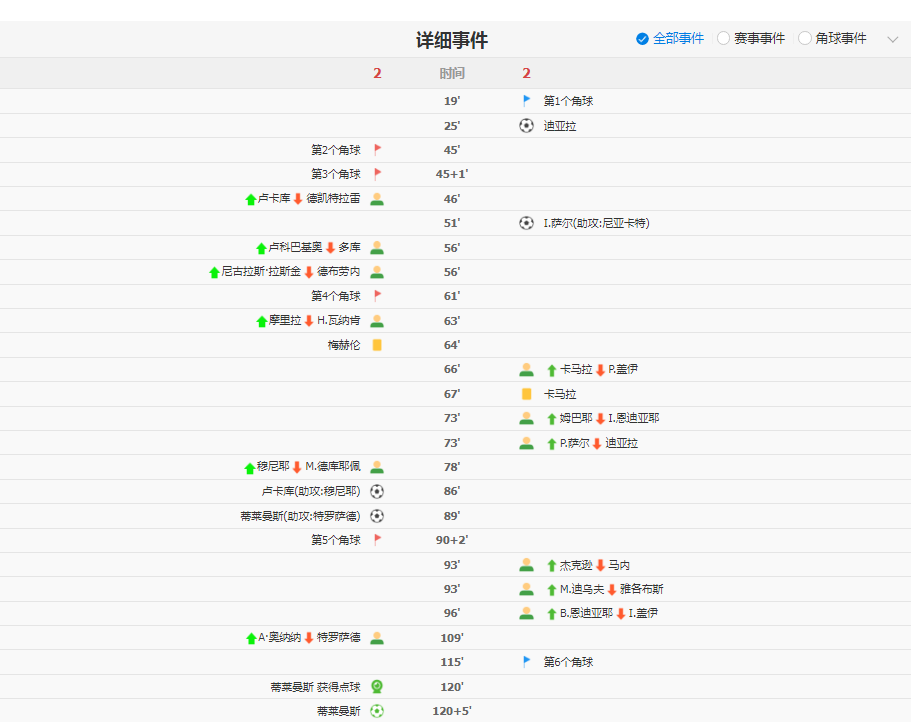918x722 pixels.
Task: Click substitution icon for 杰克逊 at 93'
Action: 526,565
